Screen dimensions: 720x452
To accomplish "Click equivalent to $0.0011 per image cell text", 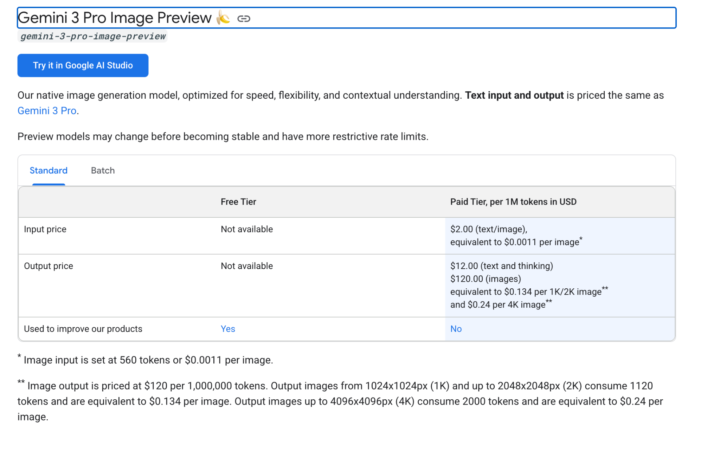I will tap(516, 242).
